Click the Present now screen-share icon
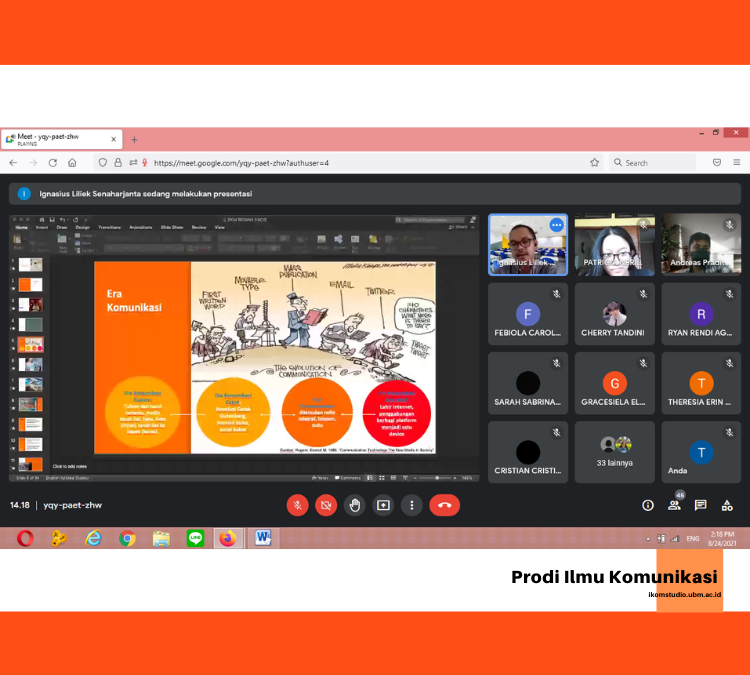The image size is (750, 675). click(x=383, y=505)
